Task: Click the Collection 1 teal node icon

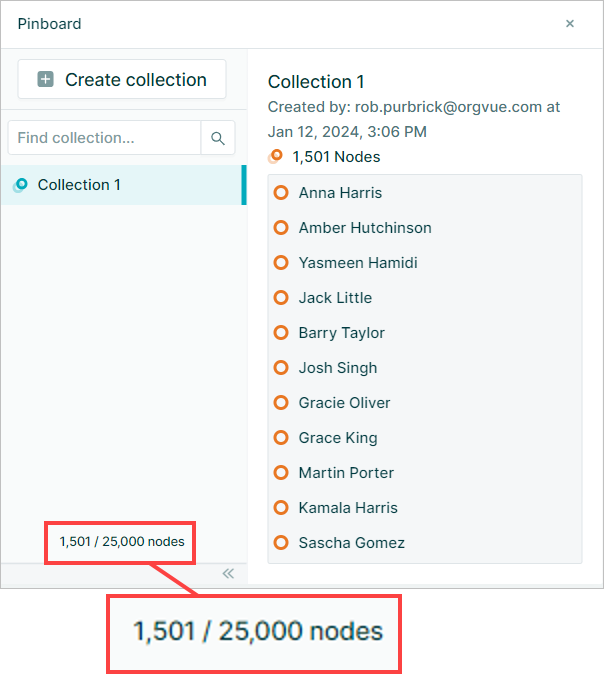Action: coord(20,185)
